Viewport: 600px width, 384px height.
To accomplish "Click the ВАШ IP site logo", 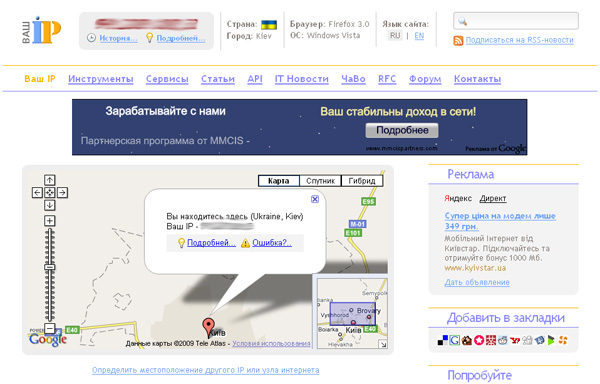I will [x=41, y=30].
